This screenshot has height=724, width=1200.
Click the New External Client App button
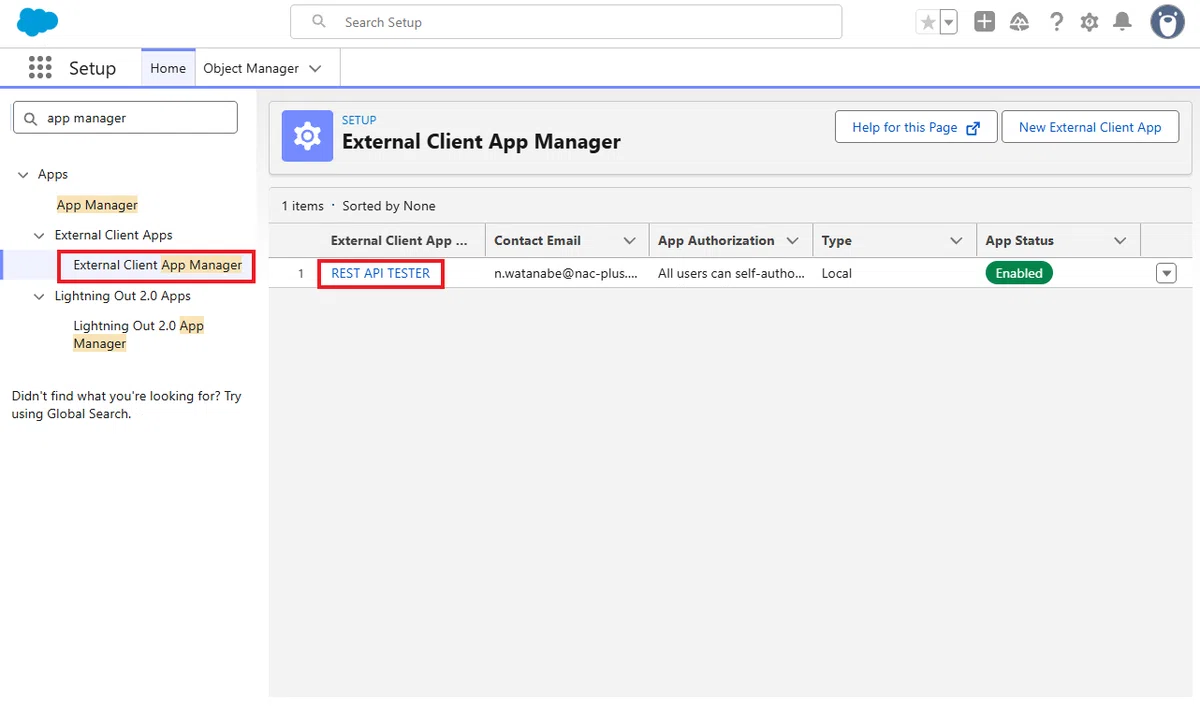1090,127
